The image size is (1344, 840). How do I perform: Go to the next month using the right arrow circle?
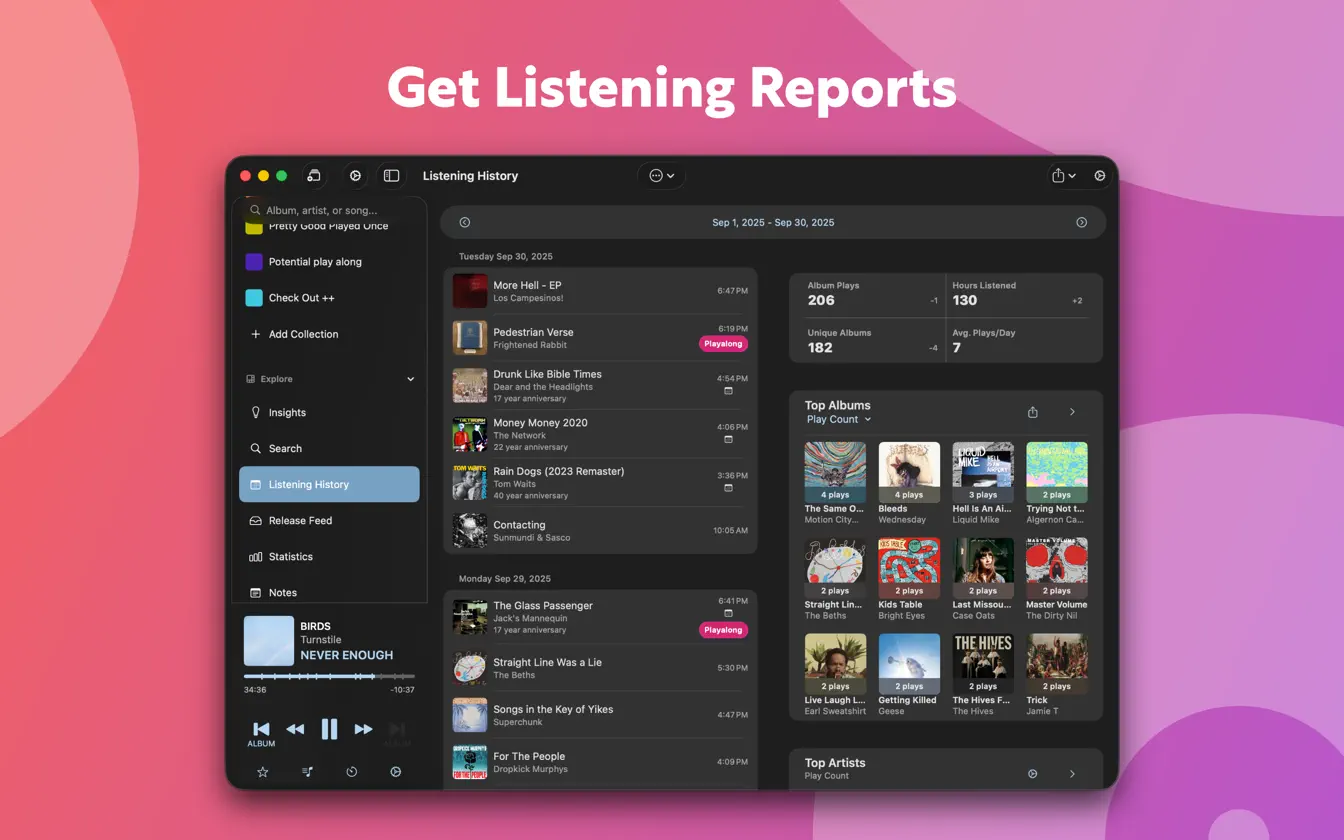click(x=1081, y=222)
